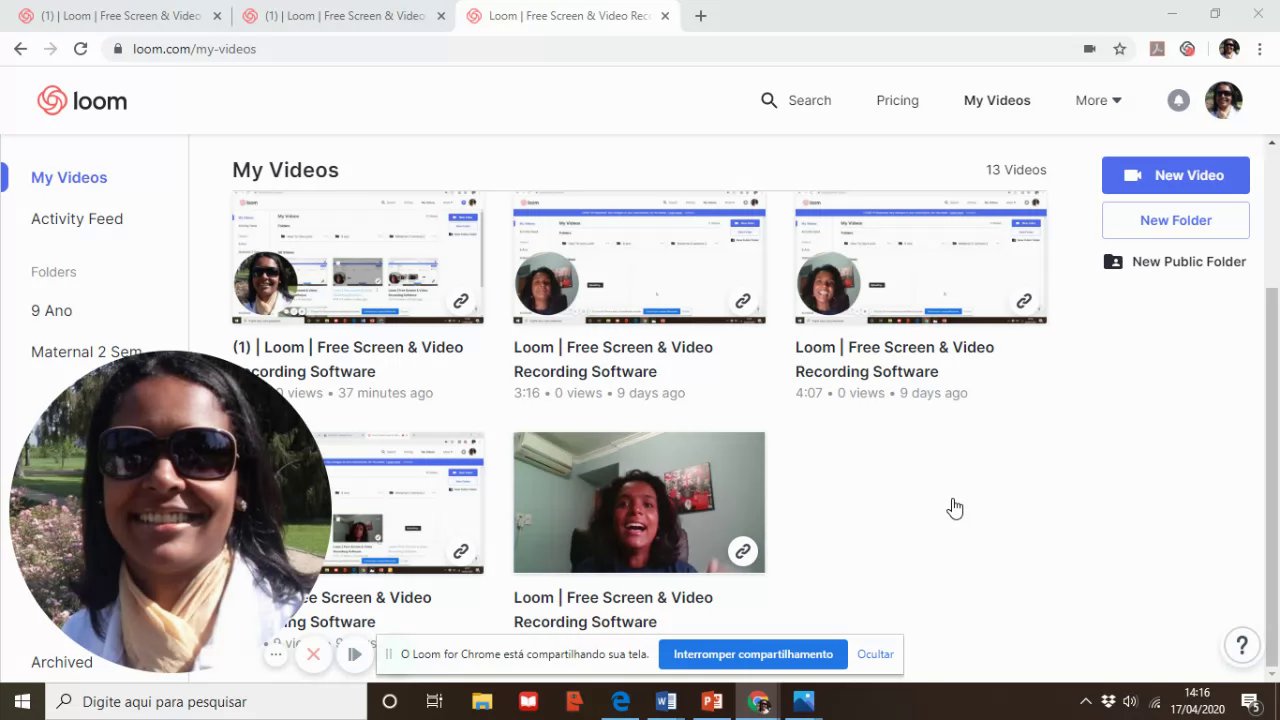
Task: Open the 3:16 video title
Action: pos(613,359)
